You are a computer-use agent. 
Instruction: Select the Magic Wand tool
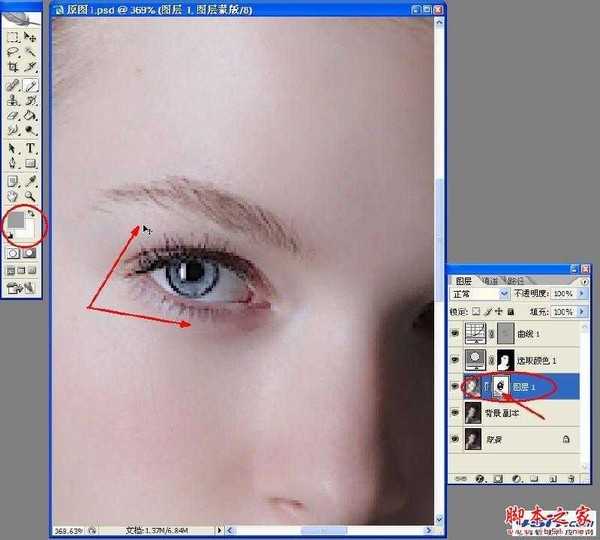[x=30, y=52]
